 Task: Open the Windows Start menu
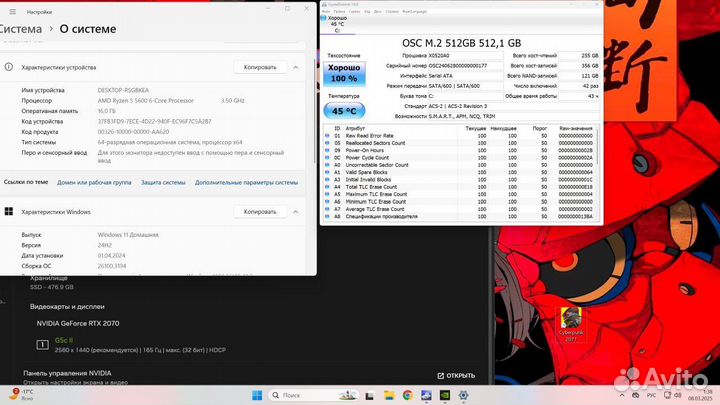[257, 395]
